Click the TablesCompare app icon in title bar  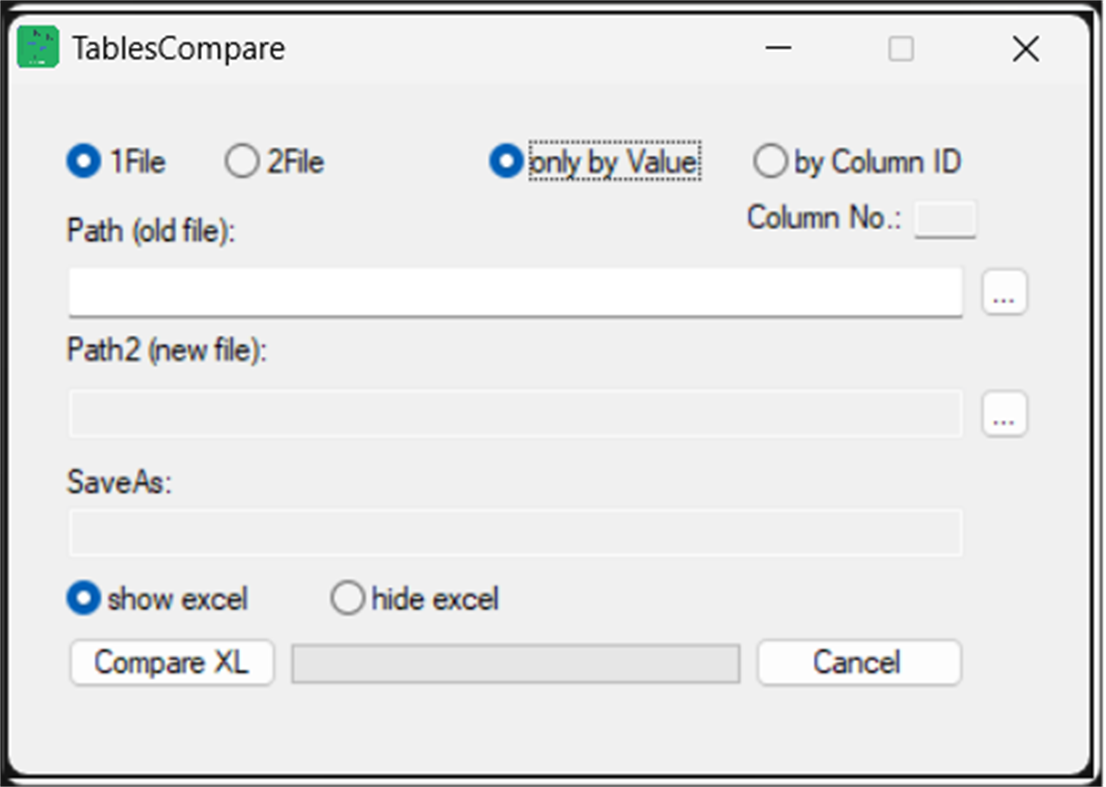pos(38,48)
